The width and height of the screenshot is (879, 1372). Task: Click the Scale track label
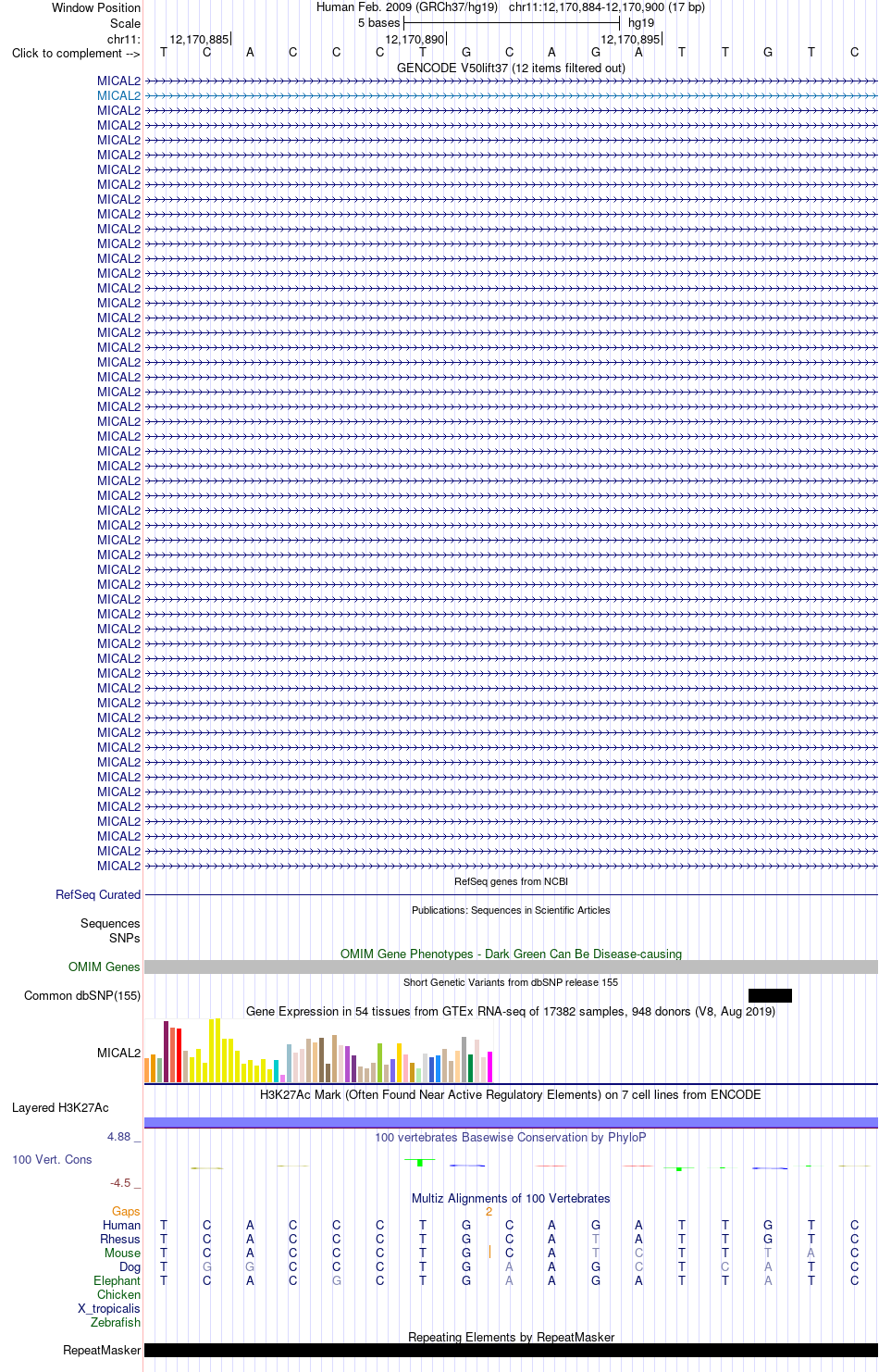(x=125, y=23)
